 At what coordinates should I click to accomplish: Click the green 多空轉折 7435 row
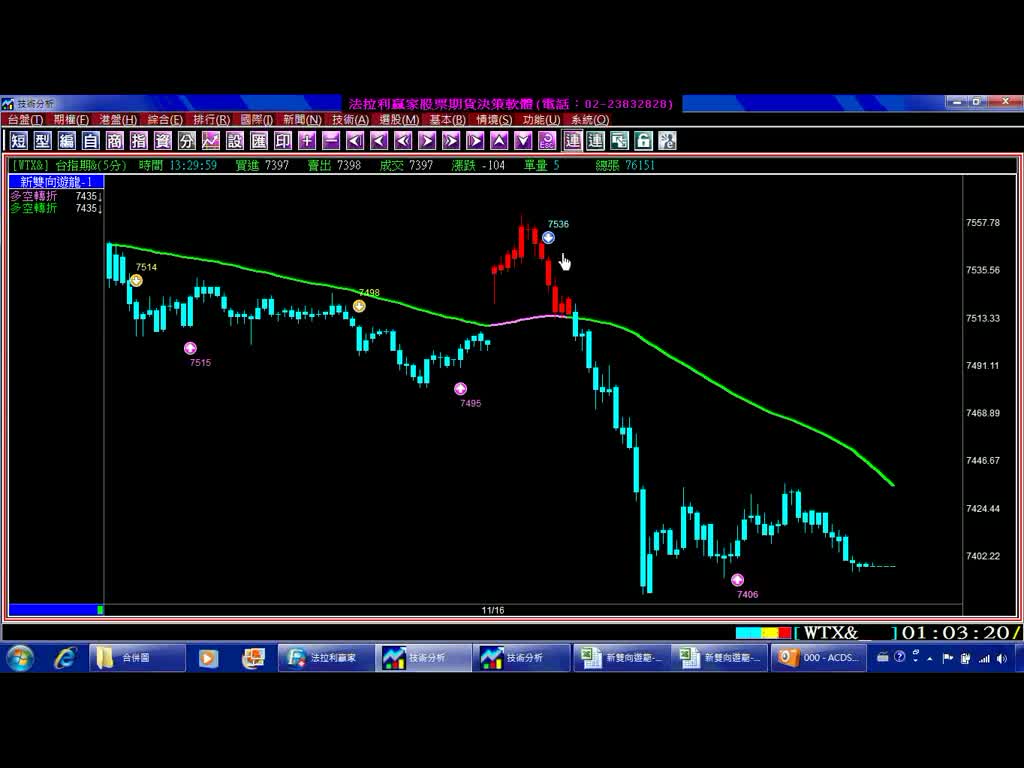[56, 208]
